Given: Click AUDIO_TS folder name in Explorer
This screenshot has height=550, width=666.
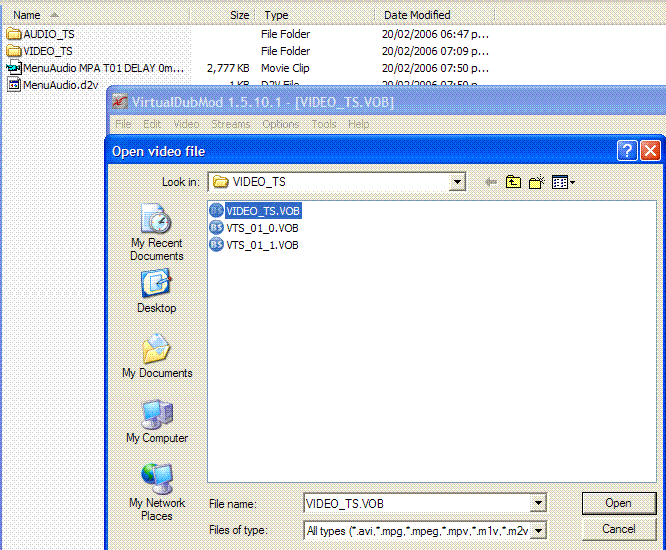Looking at the screenshot, I should pos(49,34).
